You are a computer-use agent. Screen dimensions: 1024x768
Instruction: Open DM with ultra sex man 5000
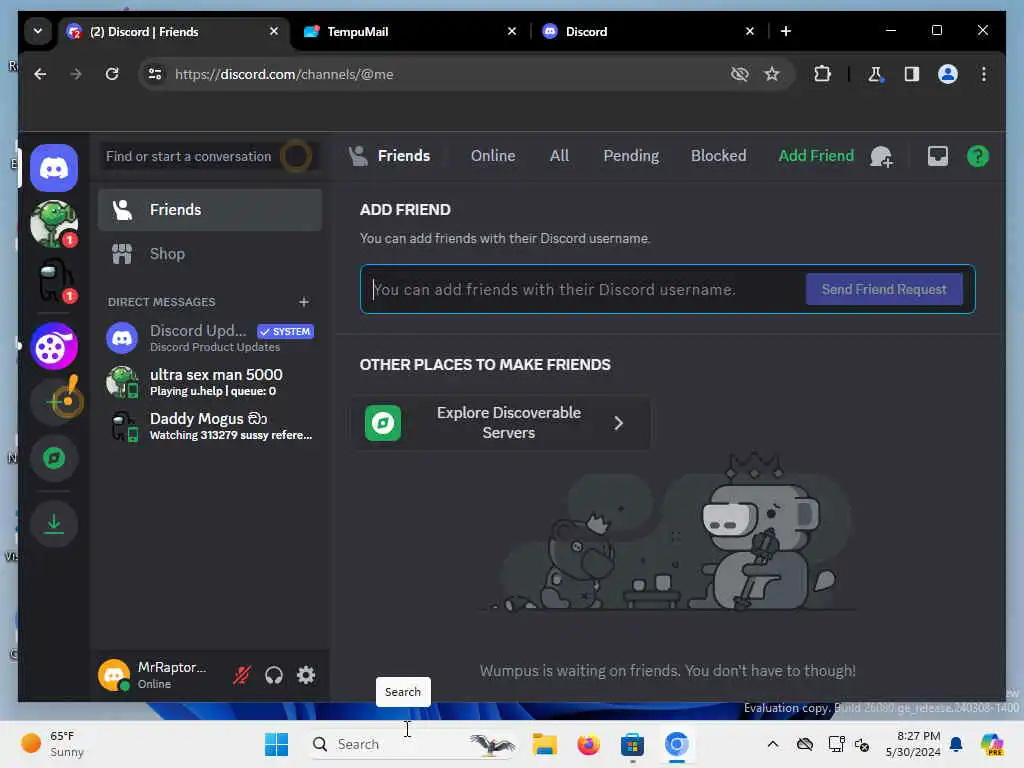(x=210, y=382)
